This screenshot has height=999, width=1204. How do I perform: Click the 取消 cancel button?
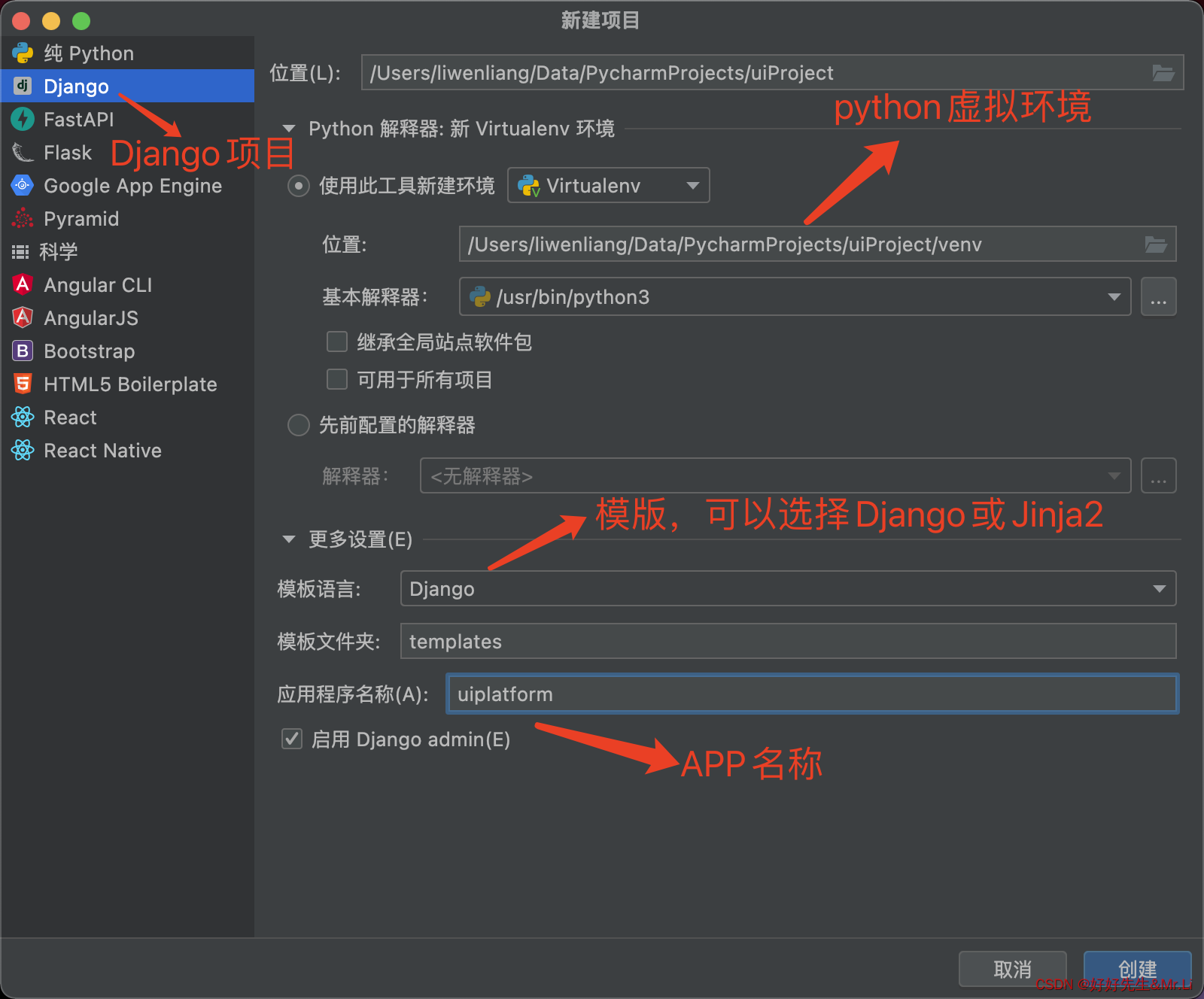(x=1013, y=969)
